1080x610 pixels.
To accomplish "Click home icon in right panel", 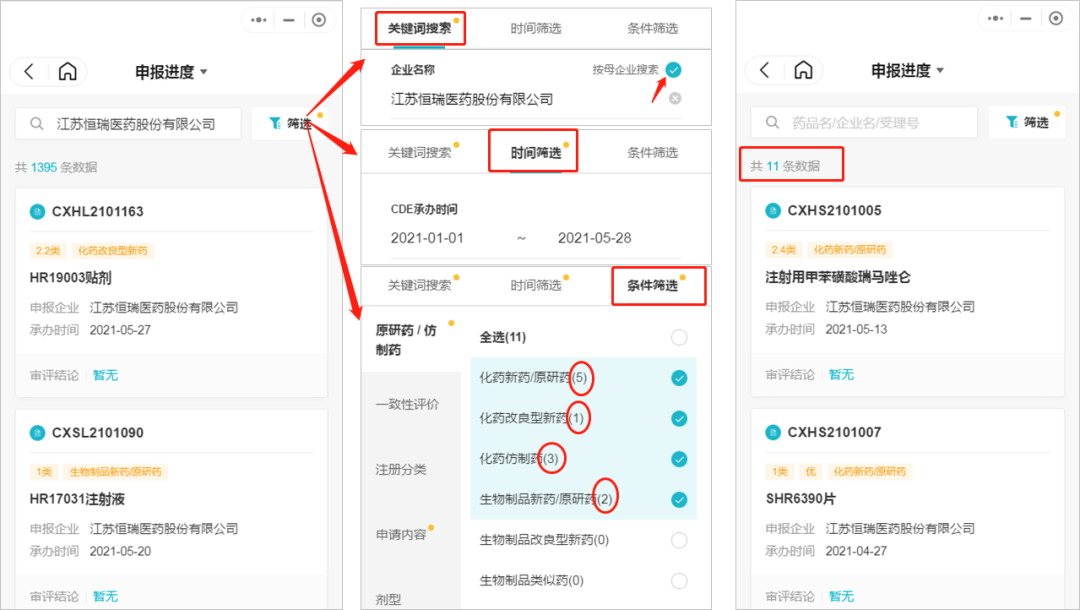I will coord(803,70).
